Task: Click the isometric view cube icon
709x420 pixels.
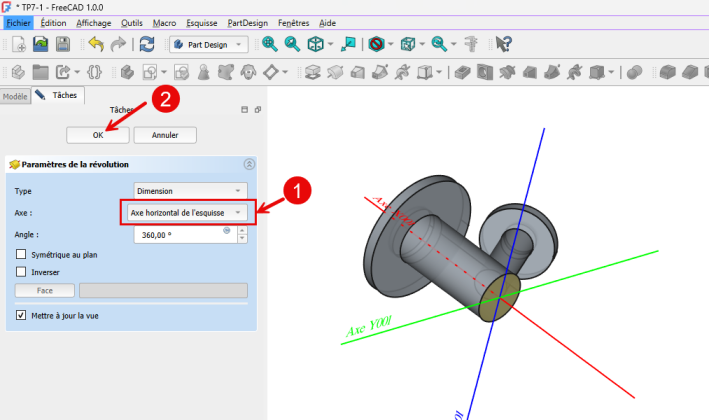Action: 316,44
